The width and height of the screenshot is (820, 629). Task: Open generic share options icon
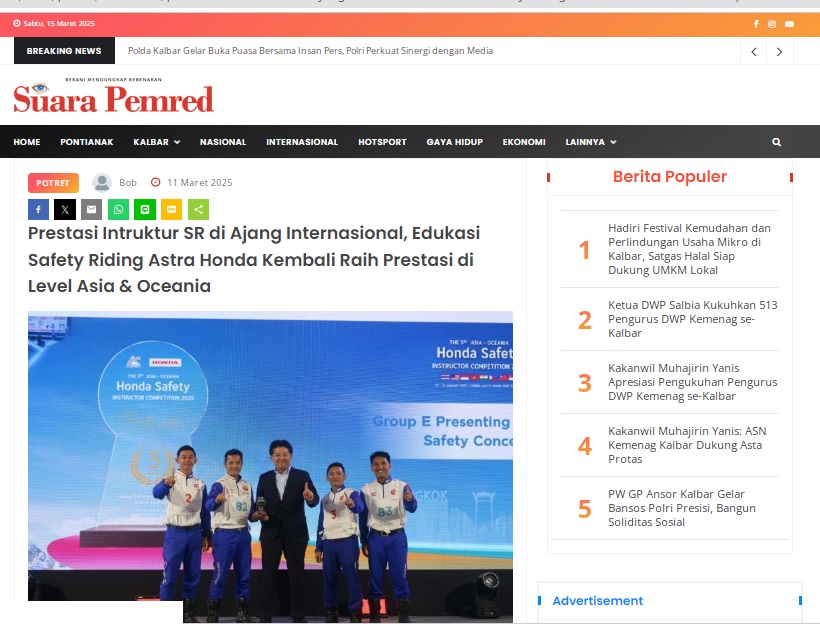click(198, 210)
